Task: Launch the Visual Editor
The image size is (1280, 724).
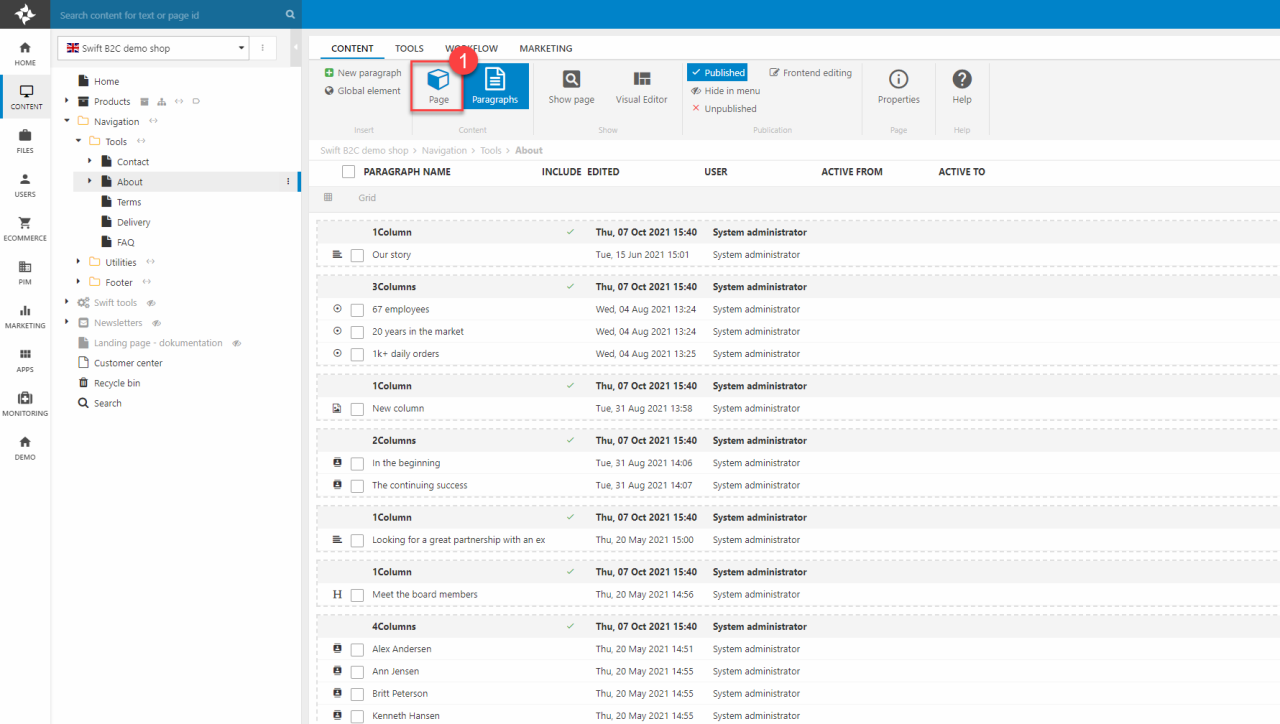Action: [641, 87]
